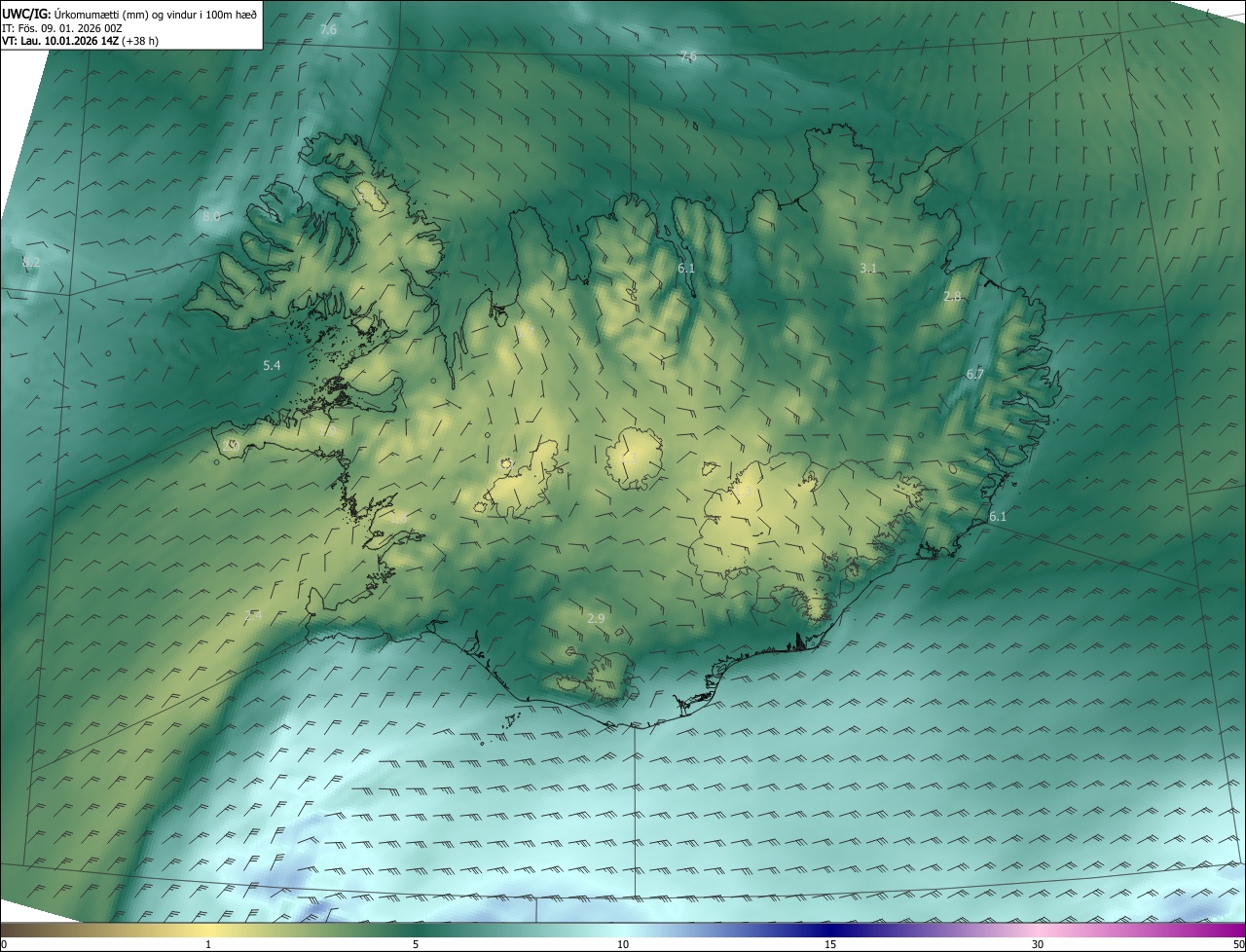Select the 3.1 value label in northeast Iceland
Screen dimensions: 1246x952
tap(868, 268)
